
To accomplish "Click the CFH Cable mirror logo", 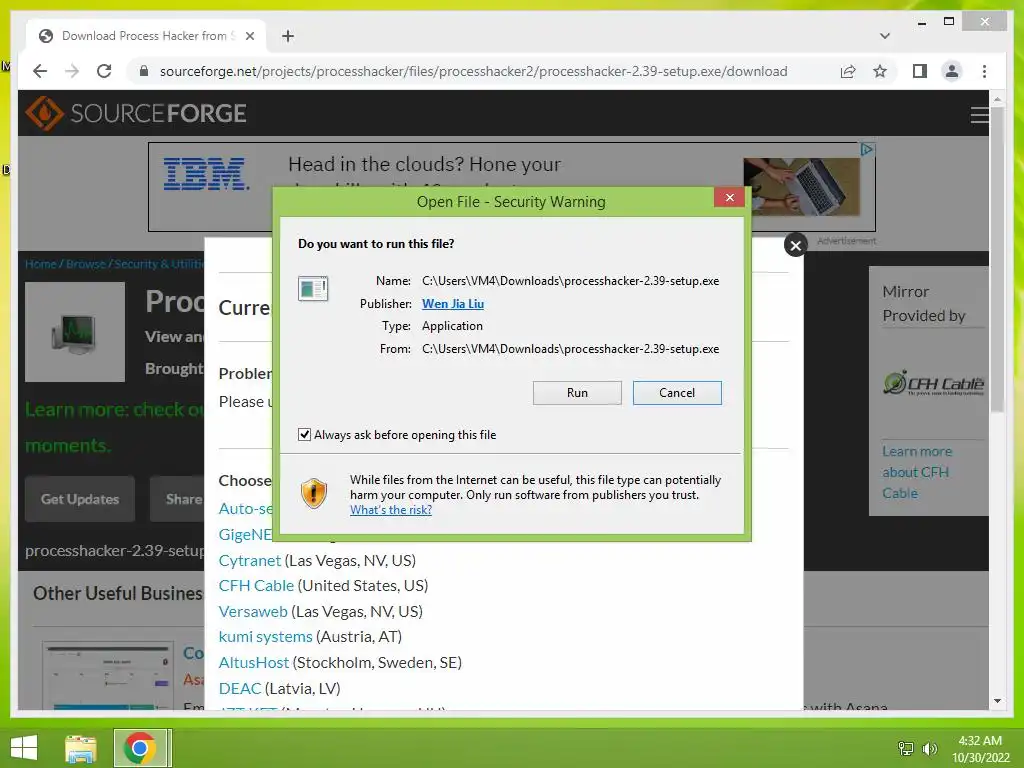I will pos(933,383).
